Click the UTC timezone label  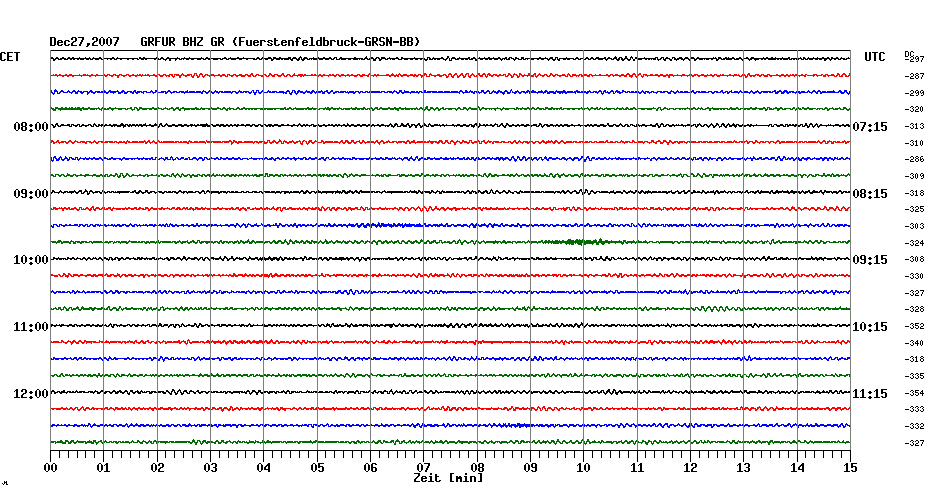[x=875, y=57]
